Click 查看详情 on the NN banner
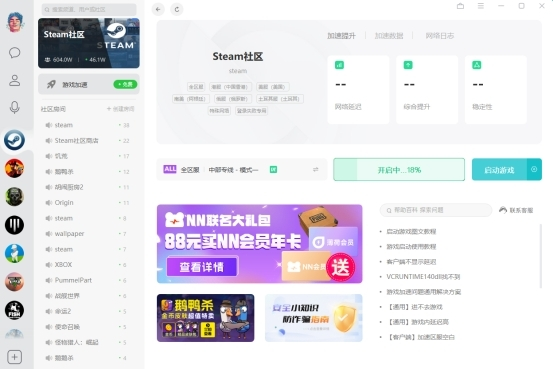Viewport: 553px width, 369px height. [202, 267]
